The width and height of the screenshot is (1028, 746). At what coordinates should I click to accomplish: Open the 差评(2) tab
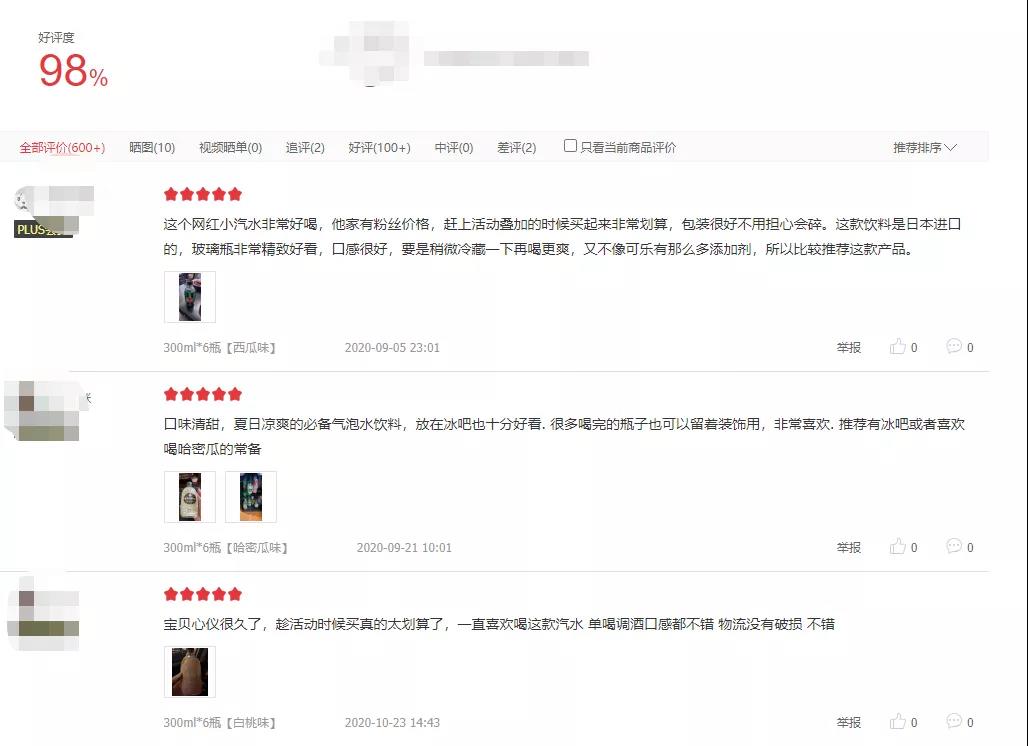(517, 147)
